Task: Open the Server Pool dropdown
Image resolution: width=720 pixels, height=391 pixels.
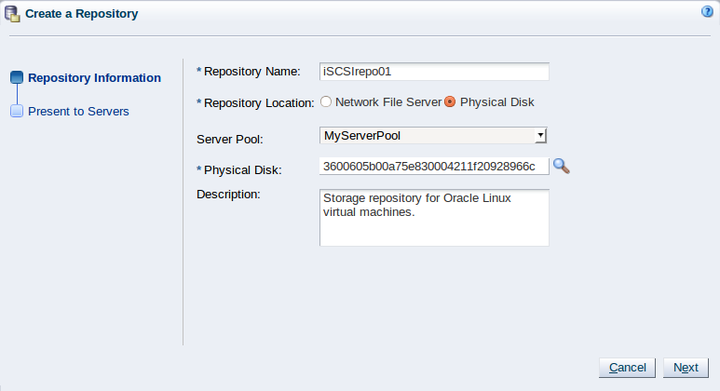Action: point(433,135)
